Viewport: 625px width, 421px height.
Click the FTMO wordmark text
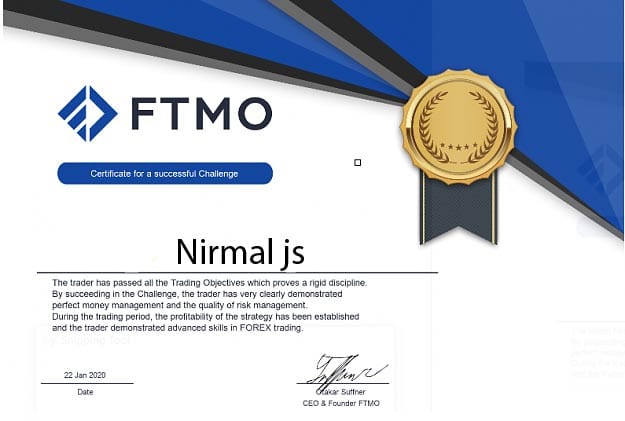(x=202, y=114)
